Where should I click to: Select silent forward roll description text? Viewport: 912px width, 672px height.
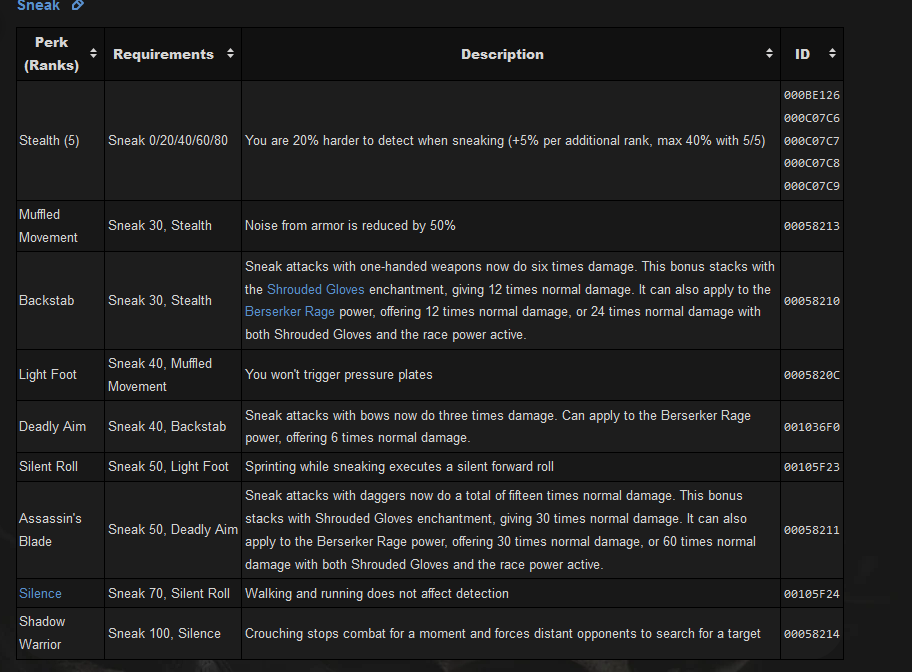tap(399, 467)
